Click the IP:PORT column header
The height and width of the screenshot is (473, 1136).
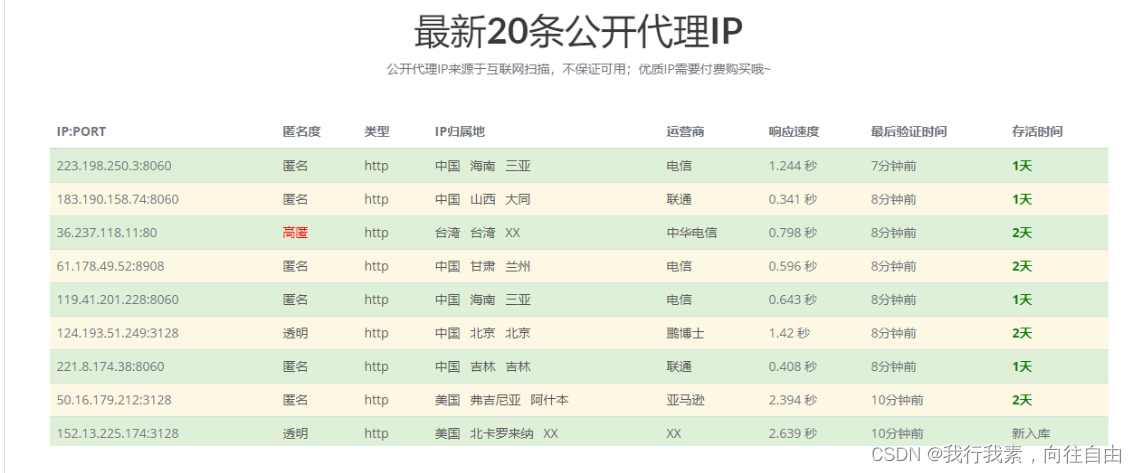(81, 132)
